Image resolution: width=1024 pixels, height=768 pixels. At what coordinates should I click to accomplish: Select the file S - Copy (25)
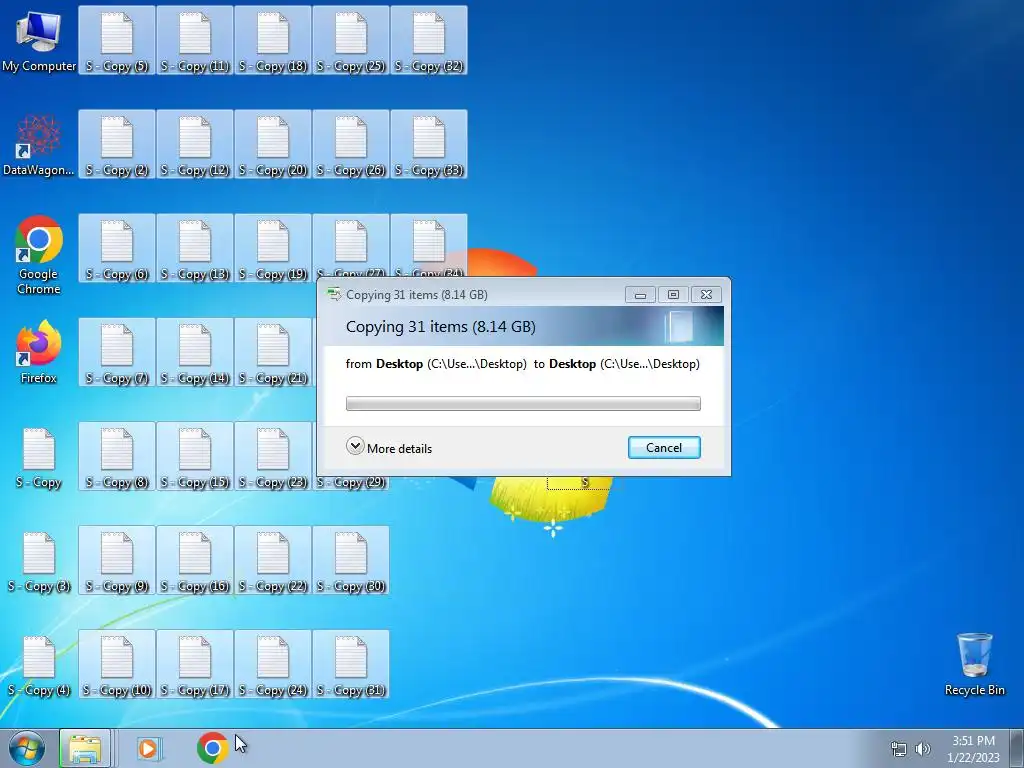point(351,40)
